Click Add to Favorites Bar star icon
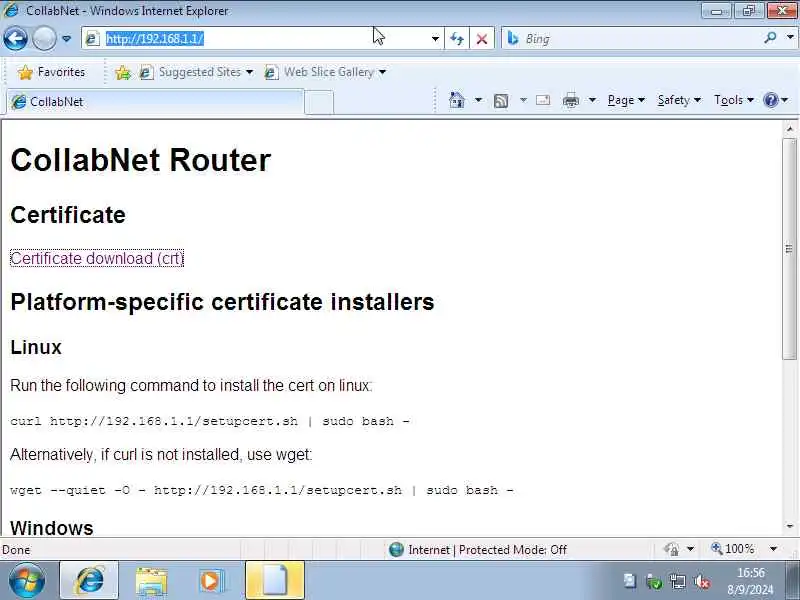Viewport: 800px width, 600px height. (x=122, y=72)
